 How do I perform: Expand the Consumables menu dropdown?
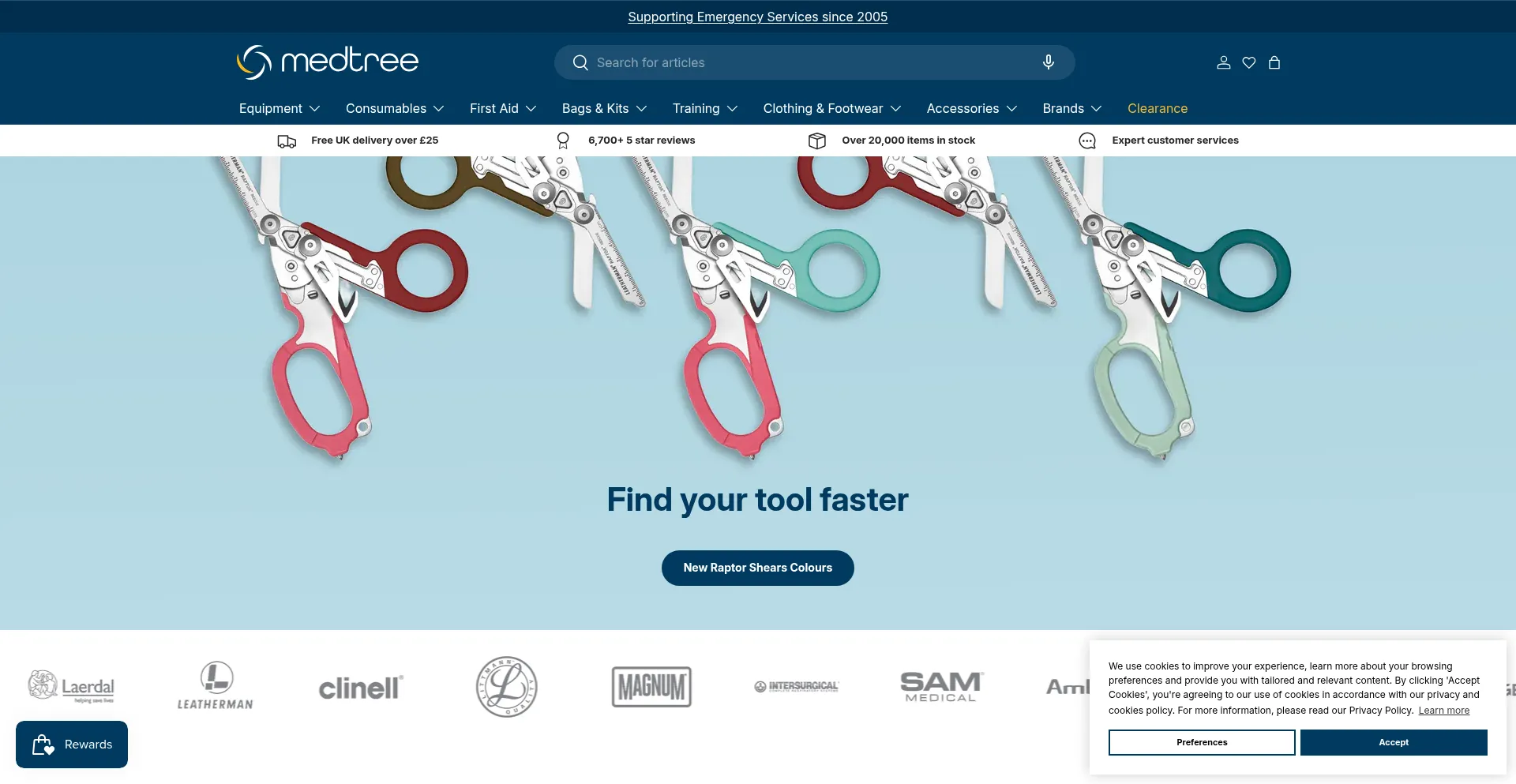coord(394,108)
